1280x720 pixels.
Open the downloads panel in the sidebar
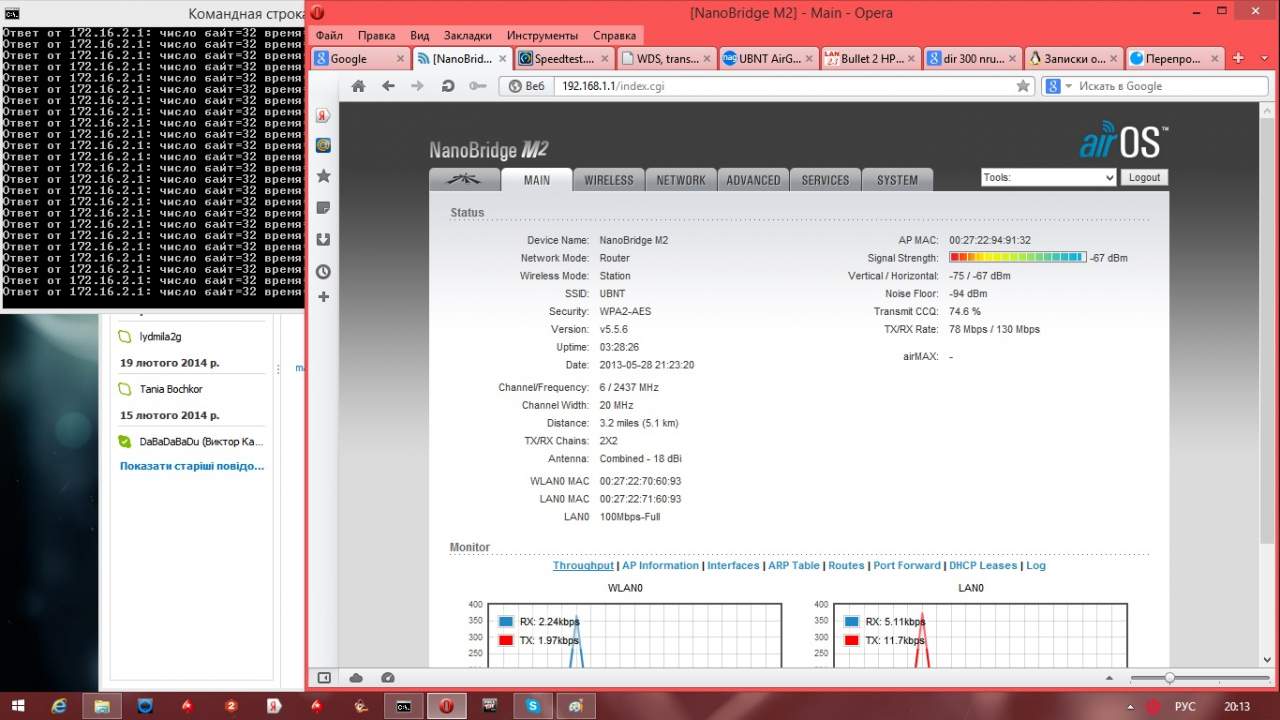pos(323,240)
